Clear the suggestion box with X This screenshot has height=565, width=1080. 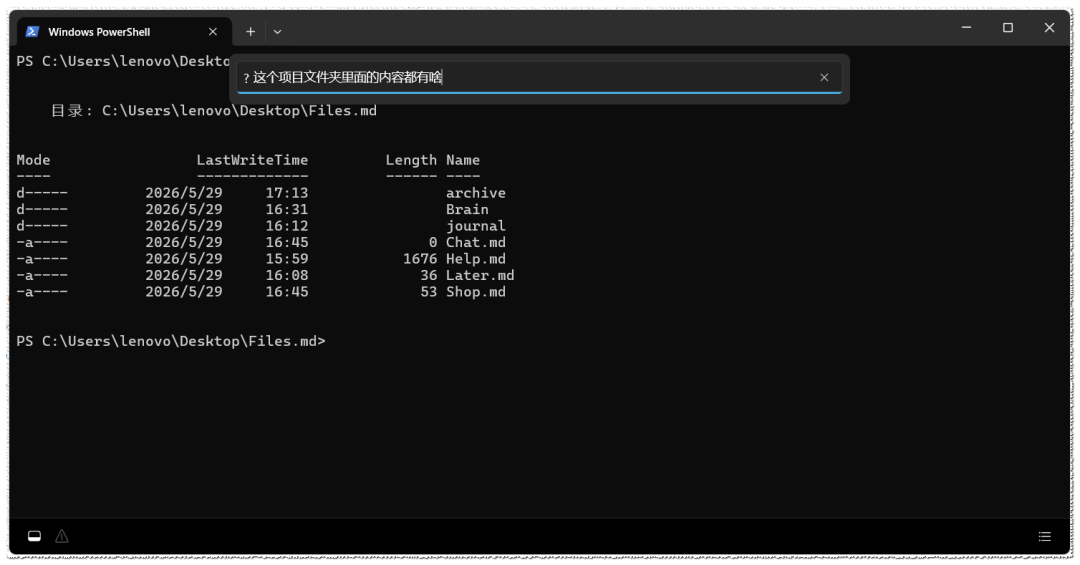tap(824, 77)
